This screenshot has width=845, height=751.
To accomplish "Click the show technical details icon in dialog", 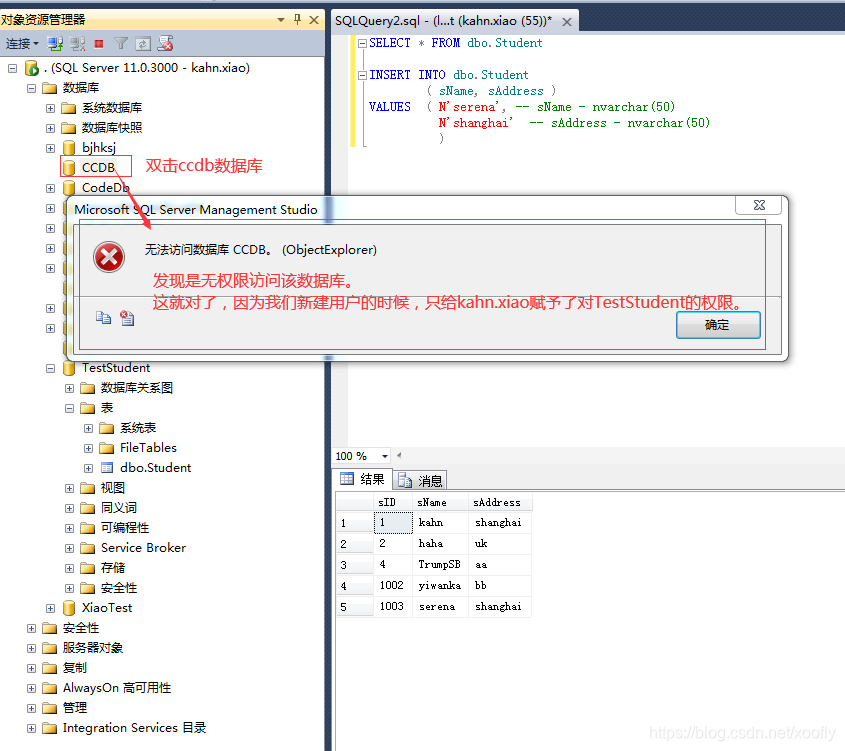I will 127,318.
